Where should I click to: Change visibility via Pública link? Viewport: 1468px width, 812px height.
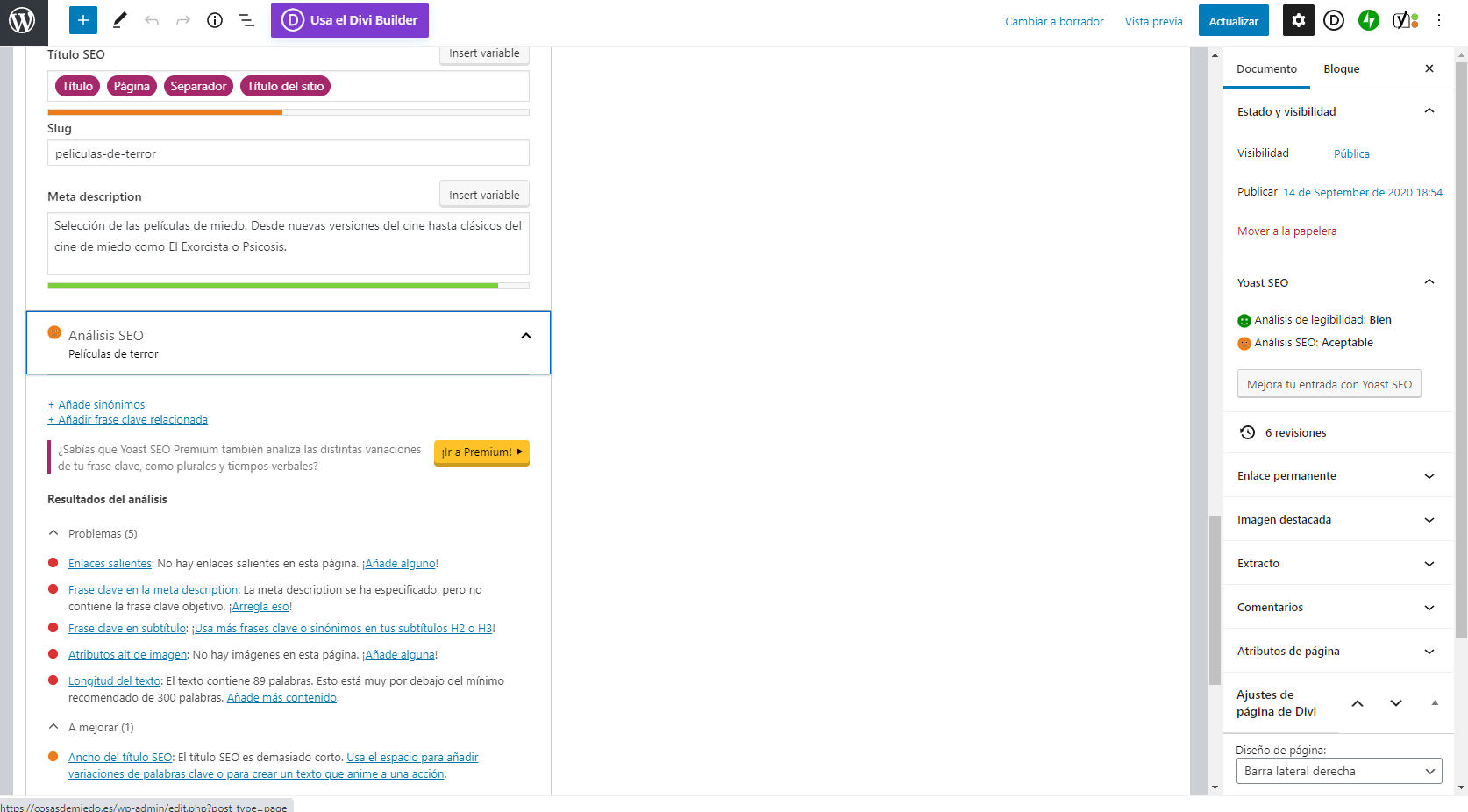click(x=1351, y=153)
